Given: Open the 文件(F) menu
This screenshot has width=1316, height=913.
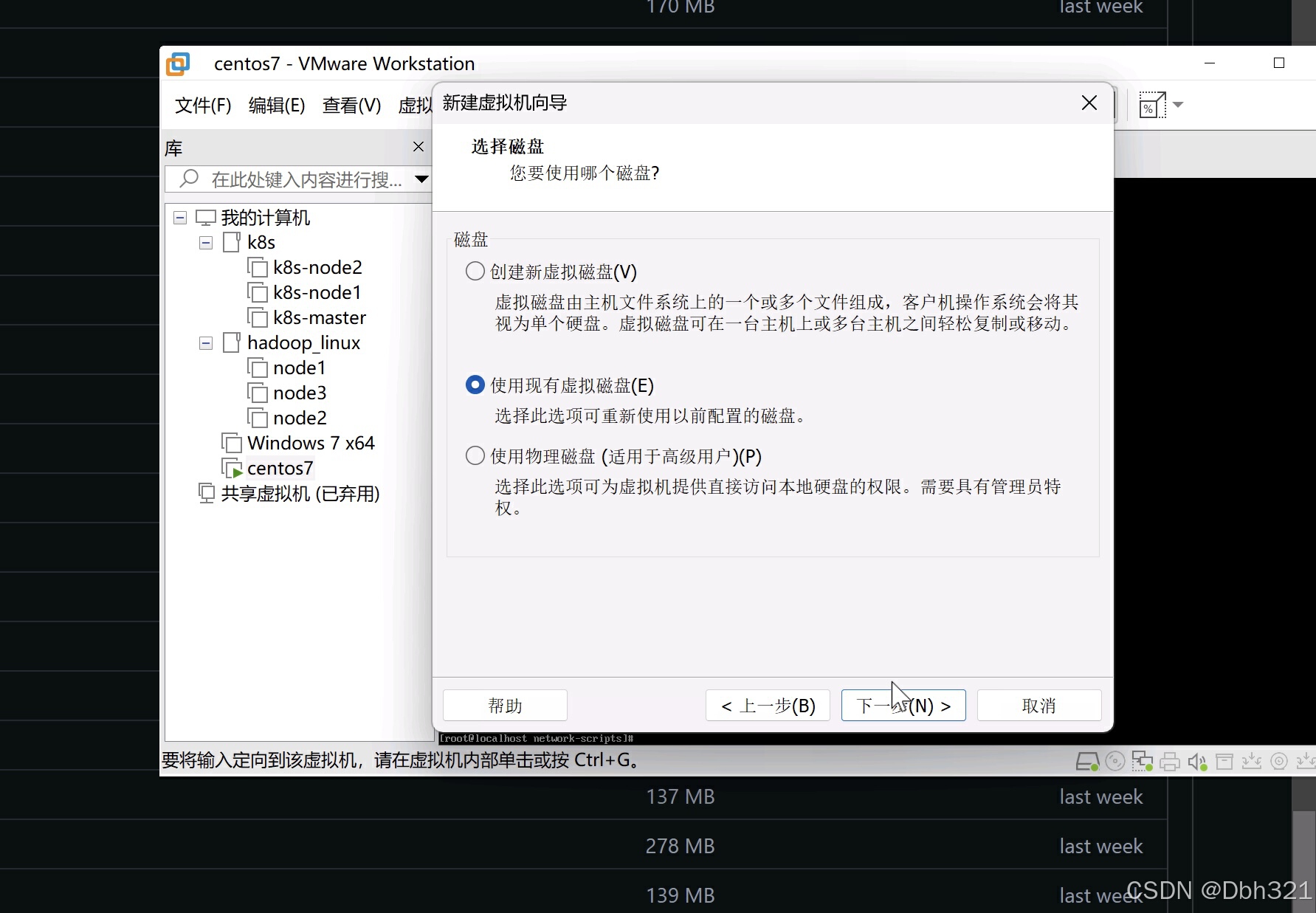Looking at the screenshot, I should (x=203, y=106).
